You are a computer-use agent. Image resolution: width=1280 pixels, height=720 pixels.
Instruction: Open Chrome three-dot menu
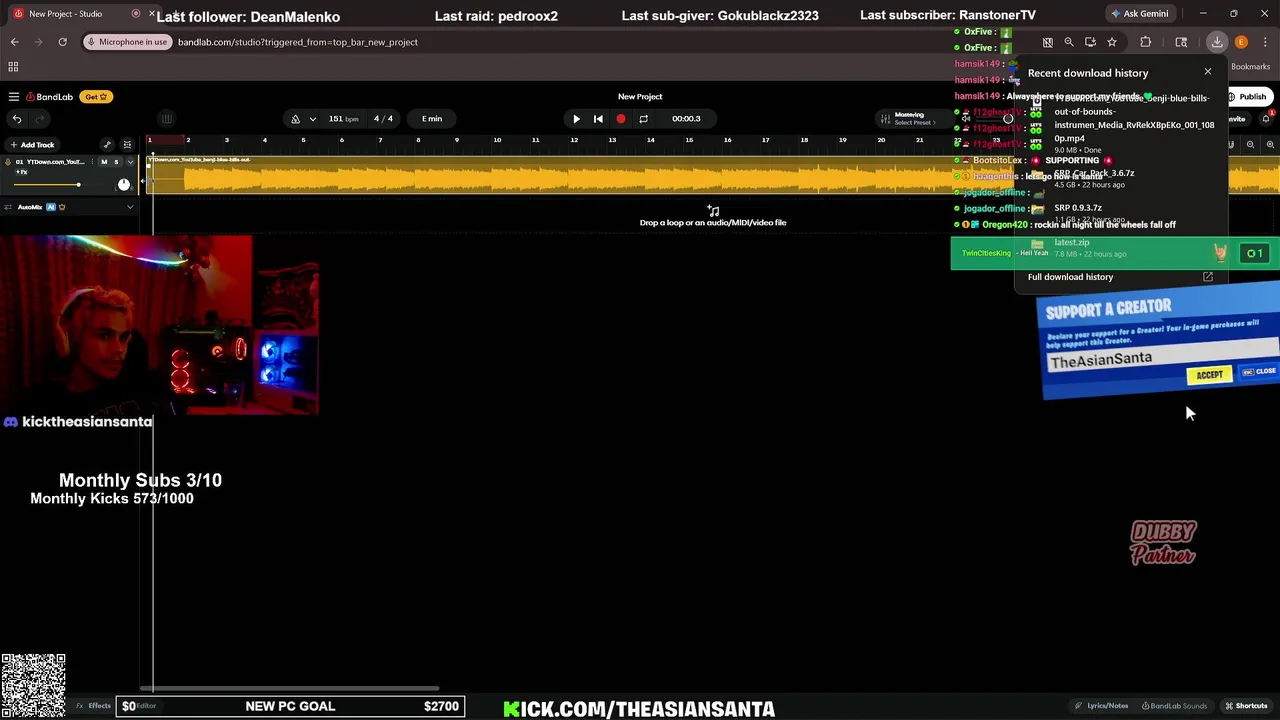coord(1266,42)
